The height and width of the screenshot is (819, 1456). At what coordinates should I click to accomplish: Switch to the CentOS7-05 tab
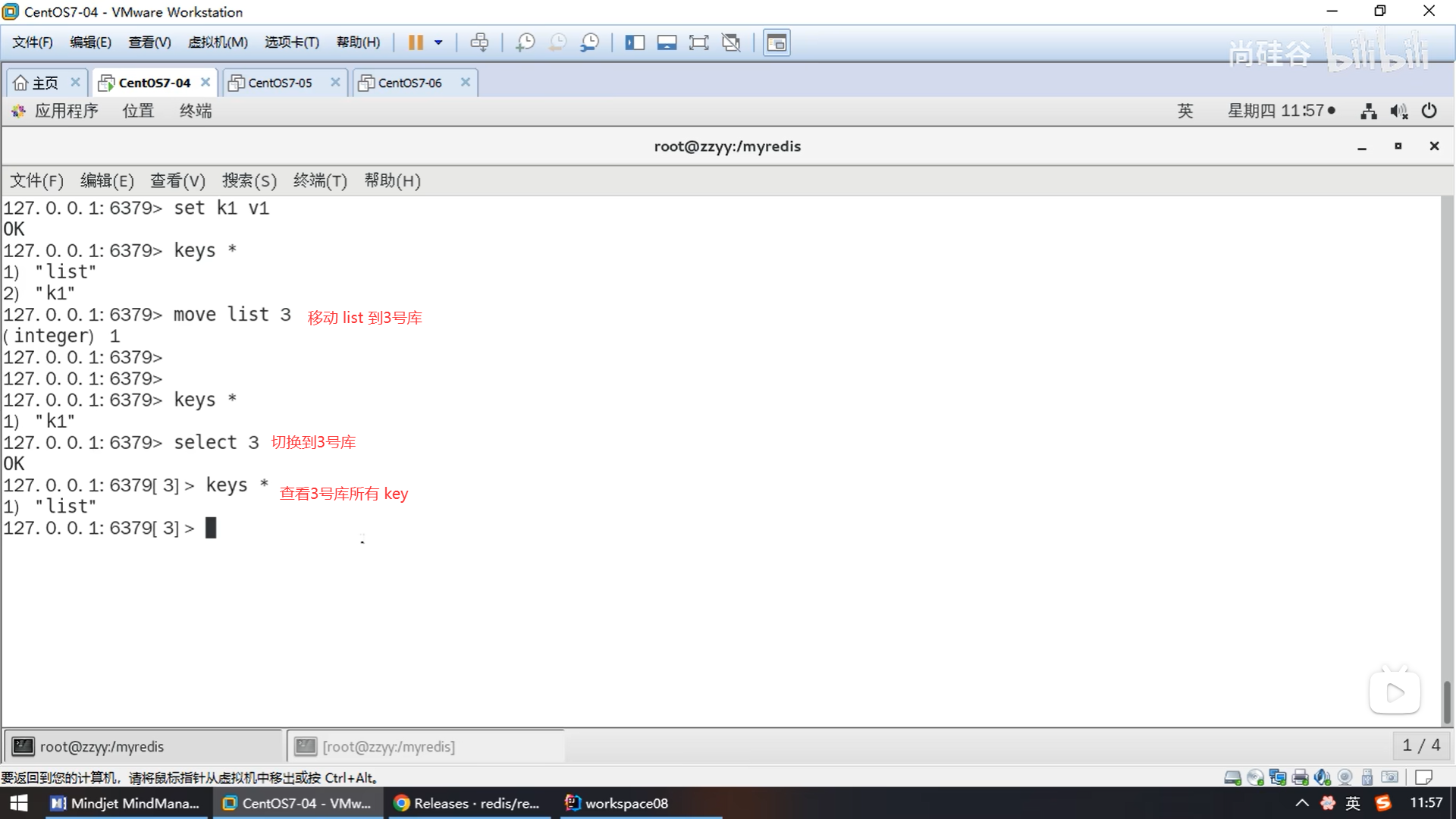(280, 83)
